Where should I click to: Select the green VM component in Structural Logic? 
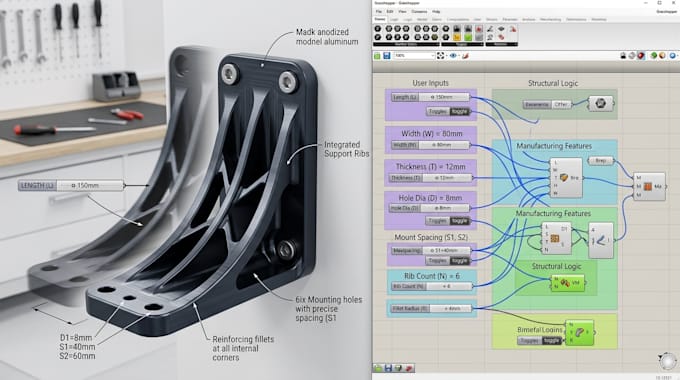click(x=568, y=283)
